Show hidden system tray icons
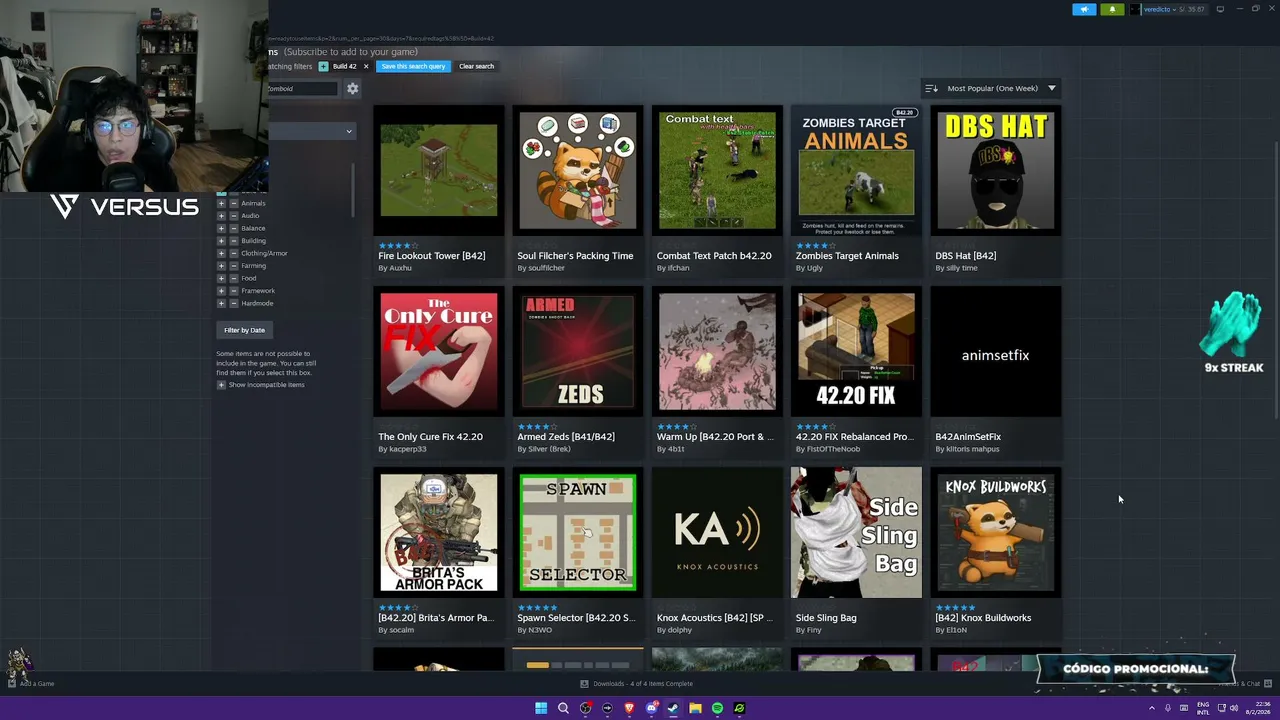The height and width of the screenshot is (720, 1280). click(1151, 708)
